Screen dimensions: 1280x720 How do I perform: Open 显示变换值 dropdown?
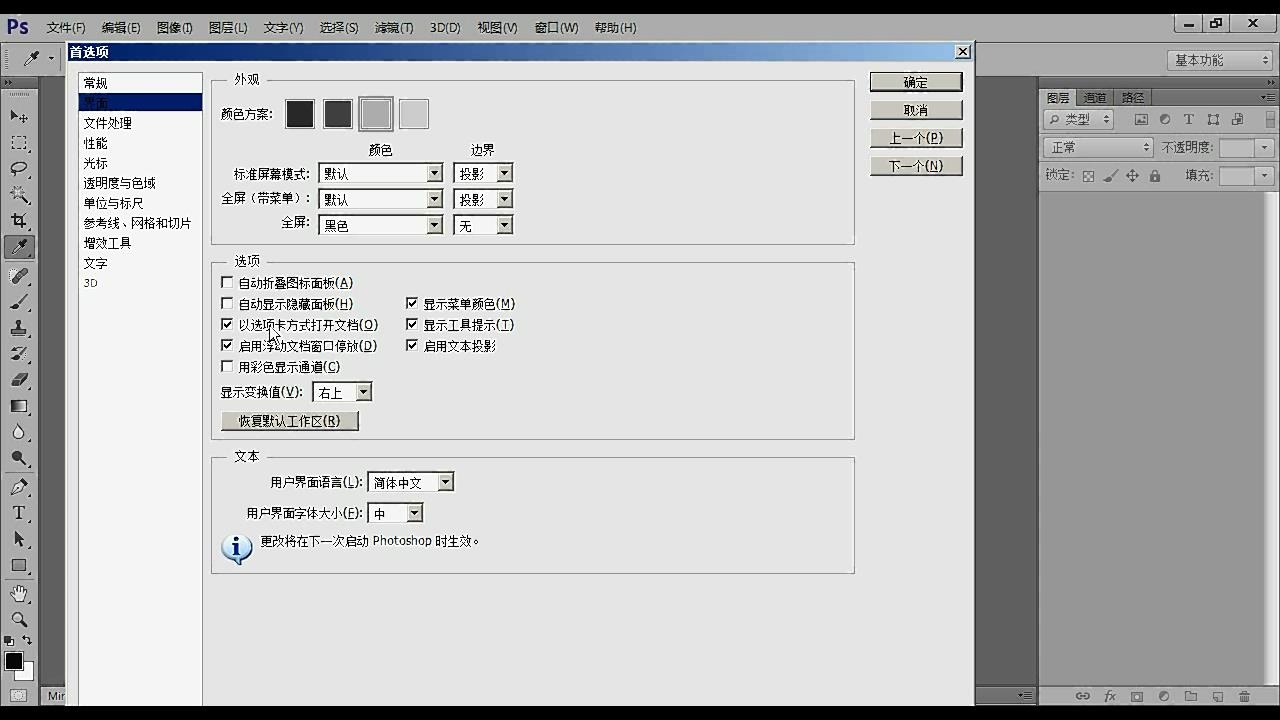pyautogui.click(x=342, y=392)
